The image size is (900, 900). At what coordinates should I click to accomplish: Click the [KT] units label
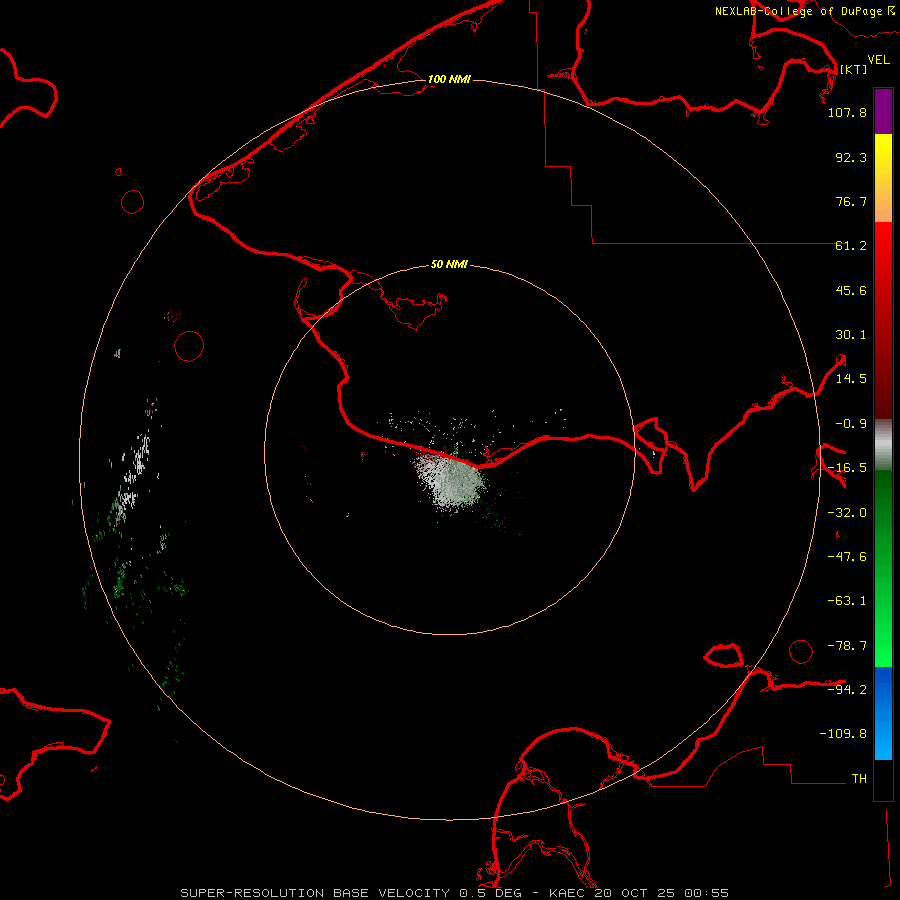pos(853,69)
